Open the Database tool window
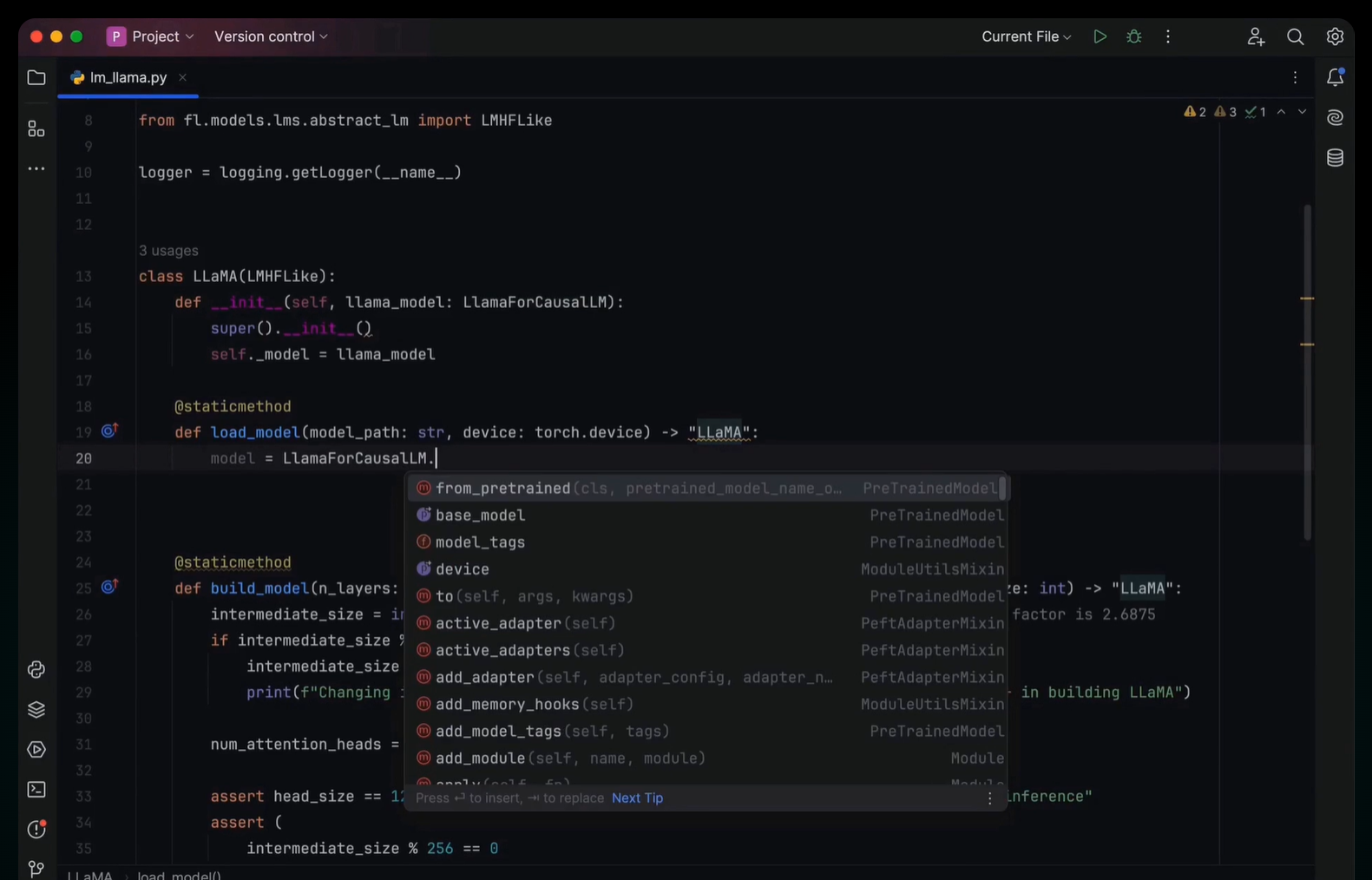1372x880 pixels. tap(1336, 157)
